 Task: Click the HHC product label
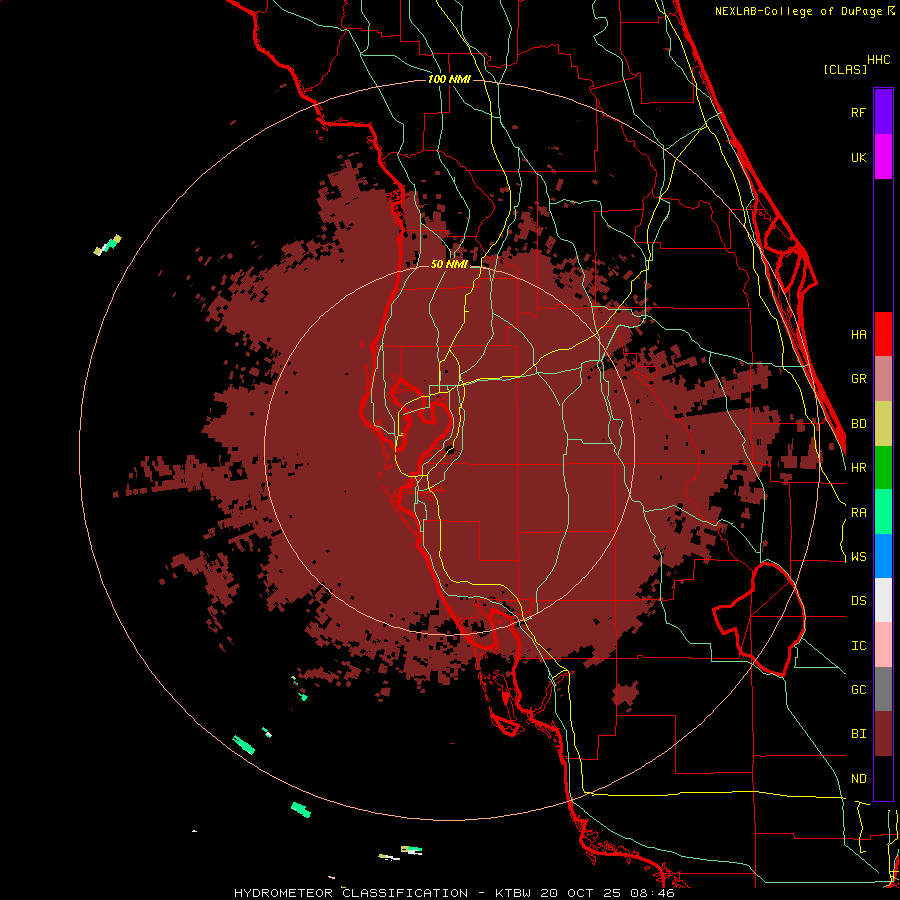coord(878,60)
